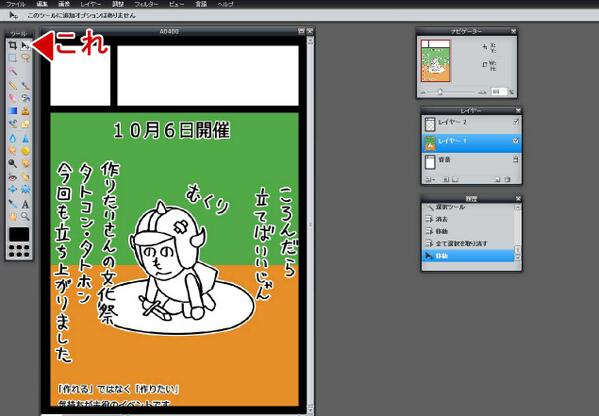
Task: Select the 全て選択を取り消す history entry
Action: click(x=461, y=243)
